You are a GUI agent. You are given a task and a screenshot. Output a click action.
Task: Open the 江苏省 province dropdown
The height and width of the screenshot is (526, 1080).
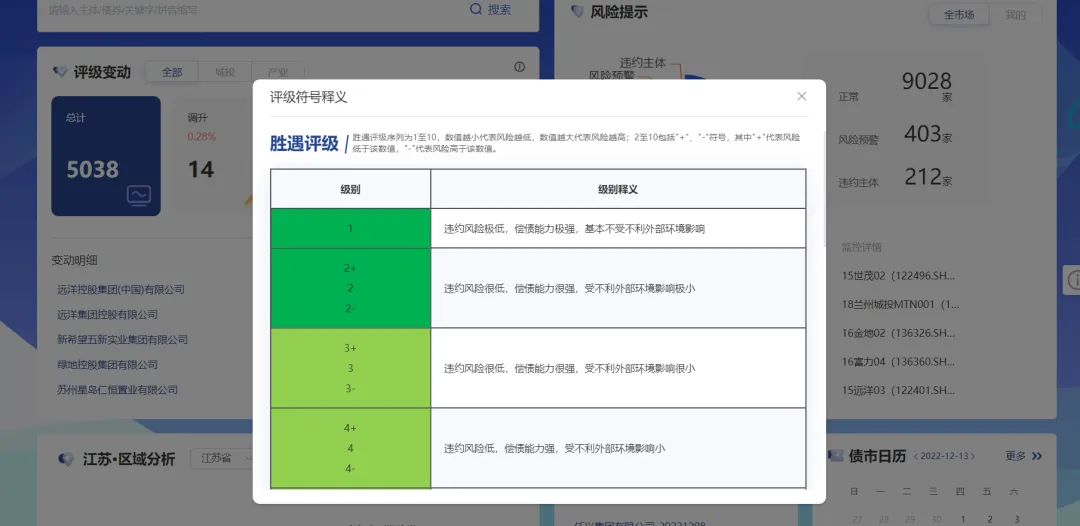pos(220,458)
